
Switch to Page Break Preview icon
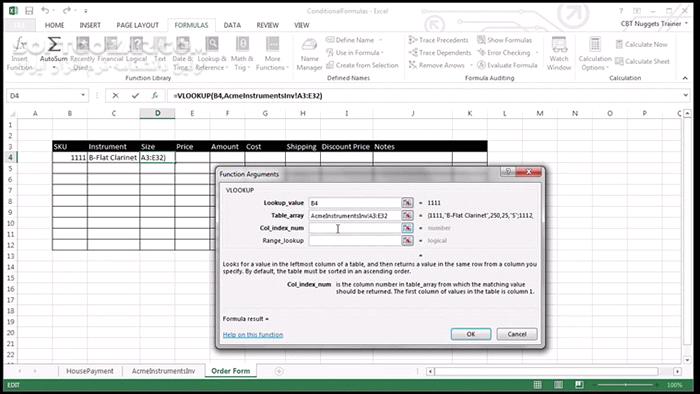pos(579,385)
